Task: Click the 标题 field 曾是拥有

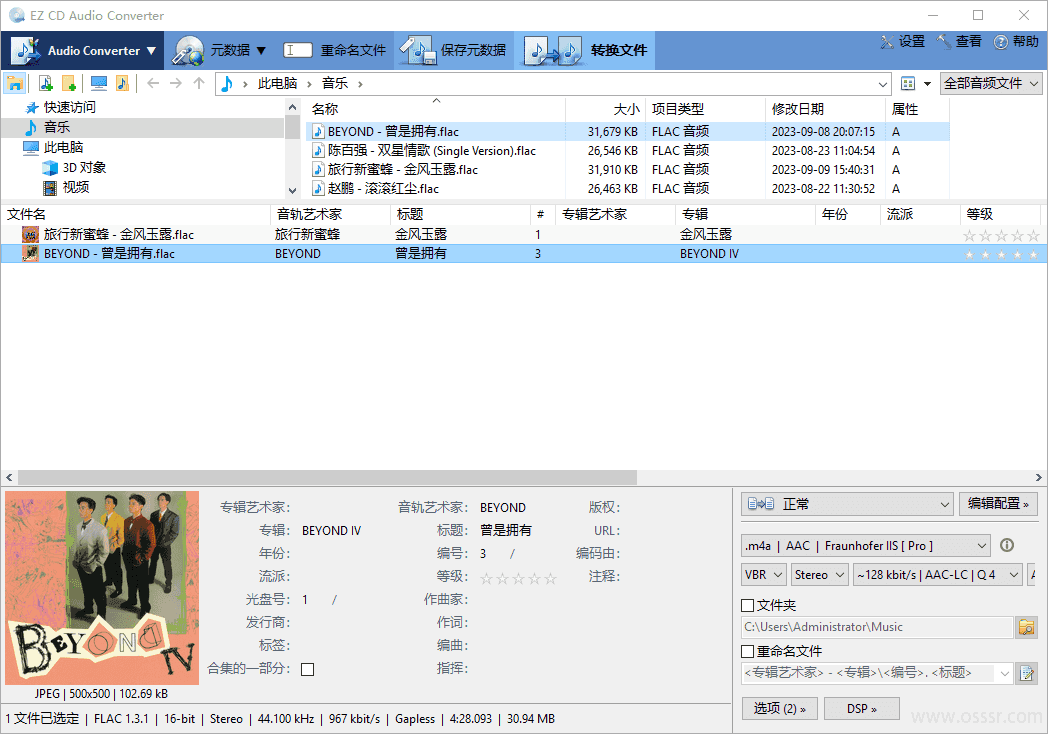Action: coord(506,531)
